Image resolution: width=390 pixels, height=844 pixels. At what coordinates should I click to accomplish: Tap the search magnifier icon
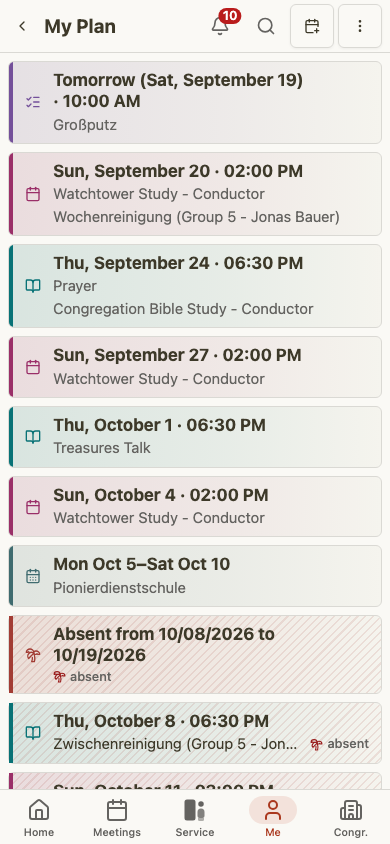(266, 26)
